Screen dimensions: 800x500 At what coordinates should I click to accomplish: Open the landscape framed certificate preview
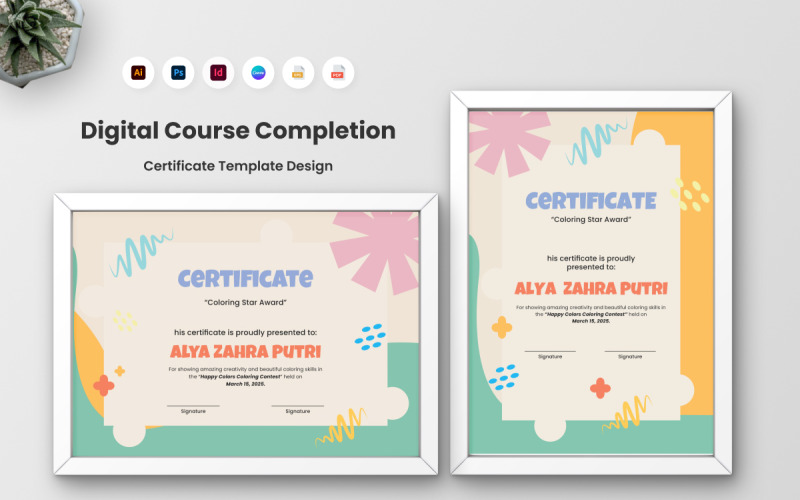point(246,334)
